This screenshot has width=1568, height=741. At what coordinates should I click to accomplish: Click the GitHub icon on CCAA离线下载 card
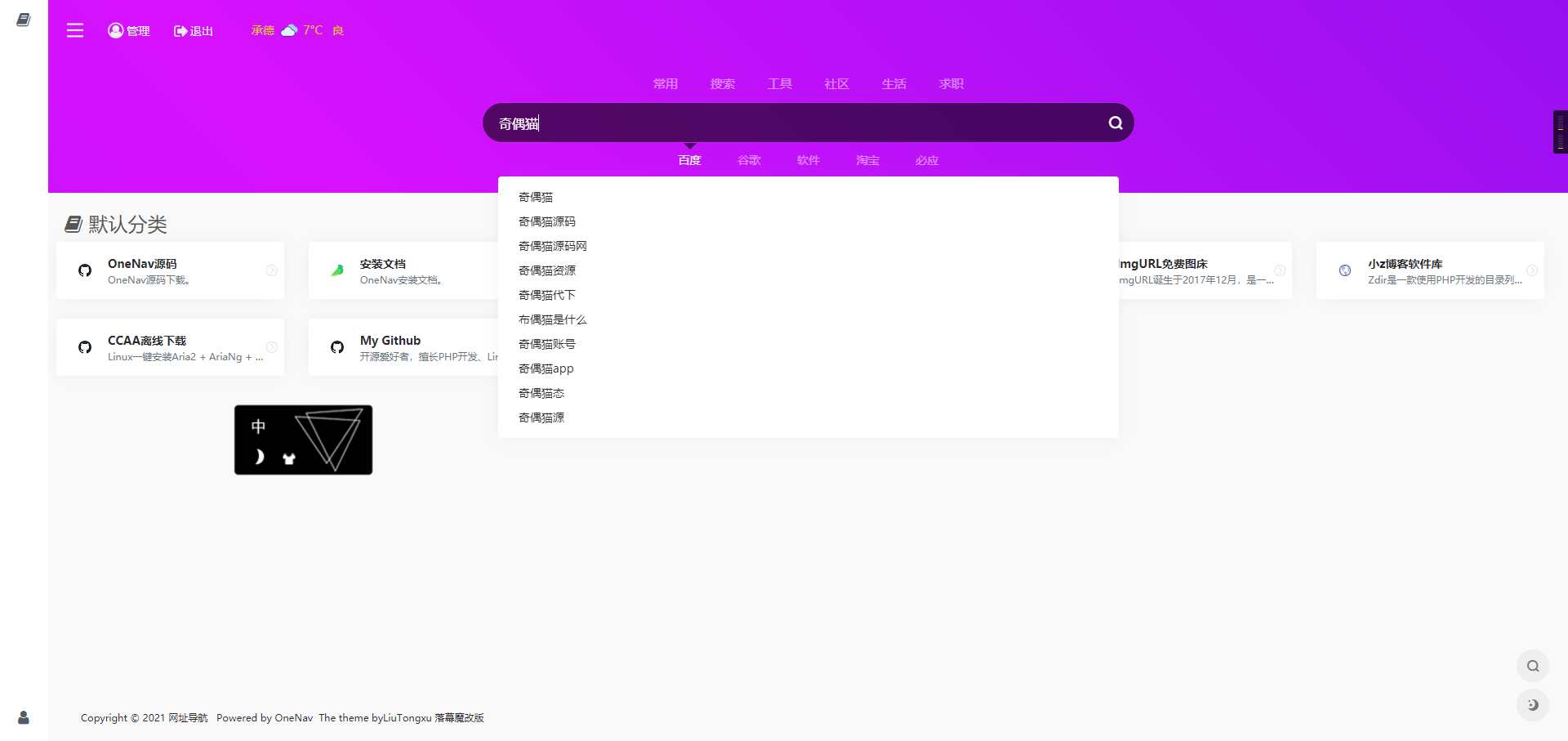(85, 347)
